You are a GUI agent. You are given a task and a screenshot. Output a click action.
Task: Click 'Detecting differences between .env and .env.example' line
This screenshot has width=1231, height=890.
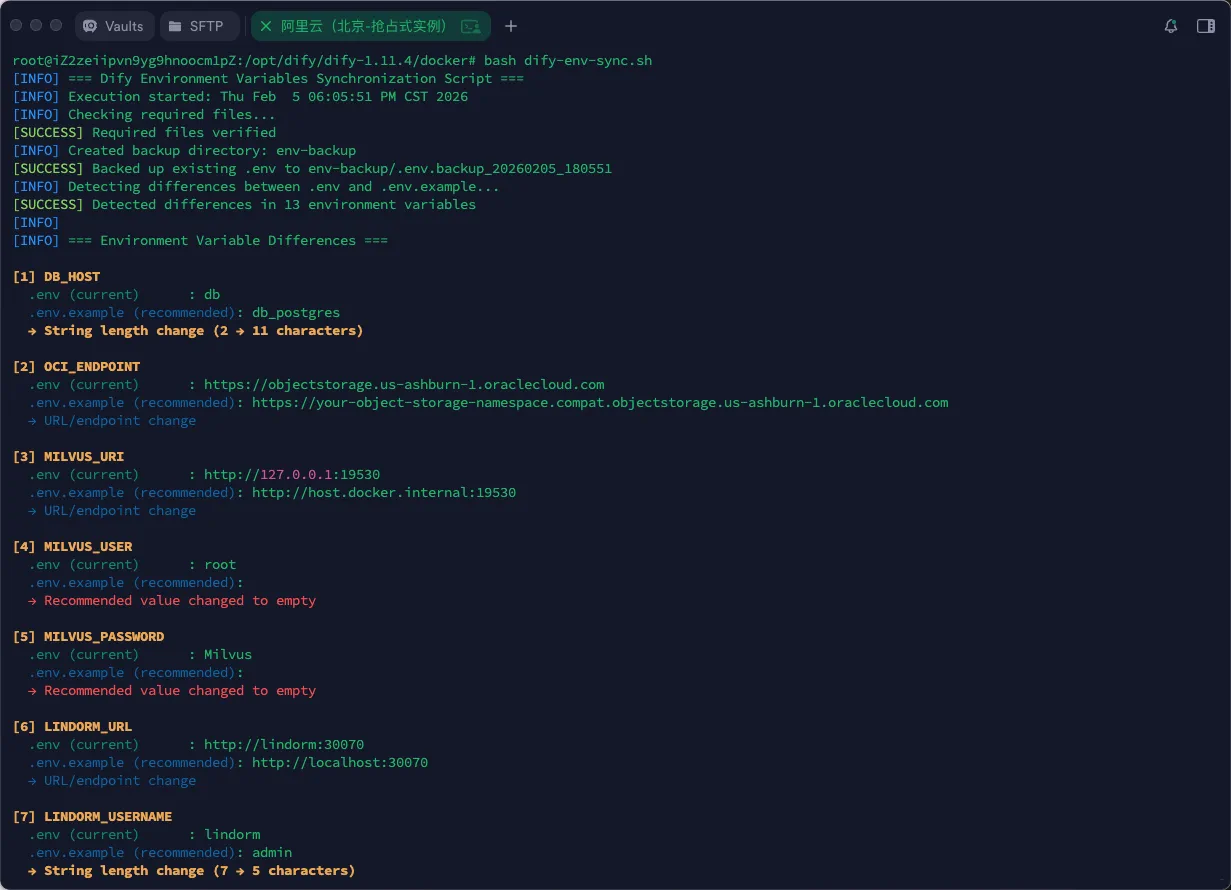256,186
